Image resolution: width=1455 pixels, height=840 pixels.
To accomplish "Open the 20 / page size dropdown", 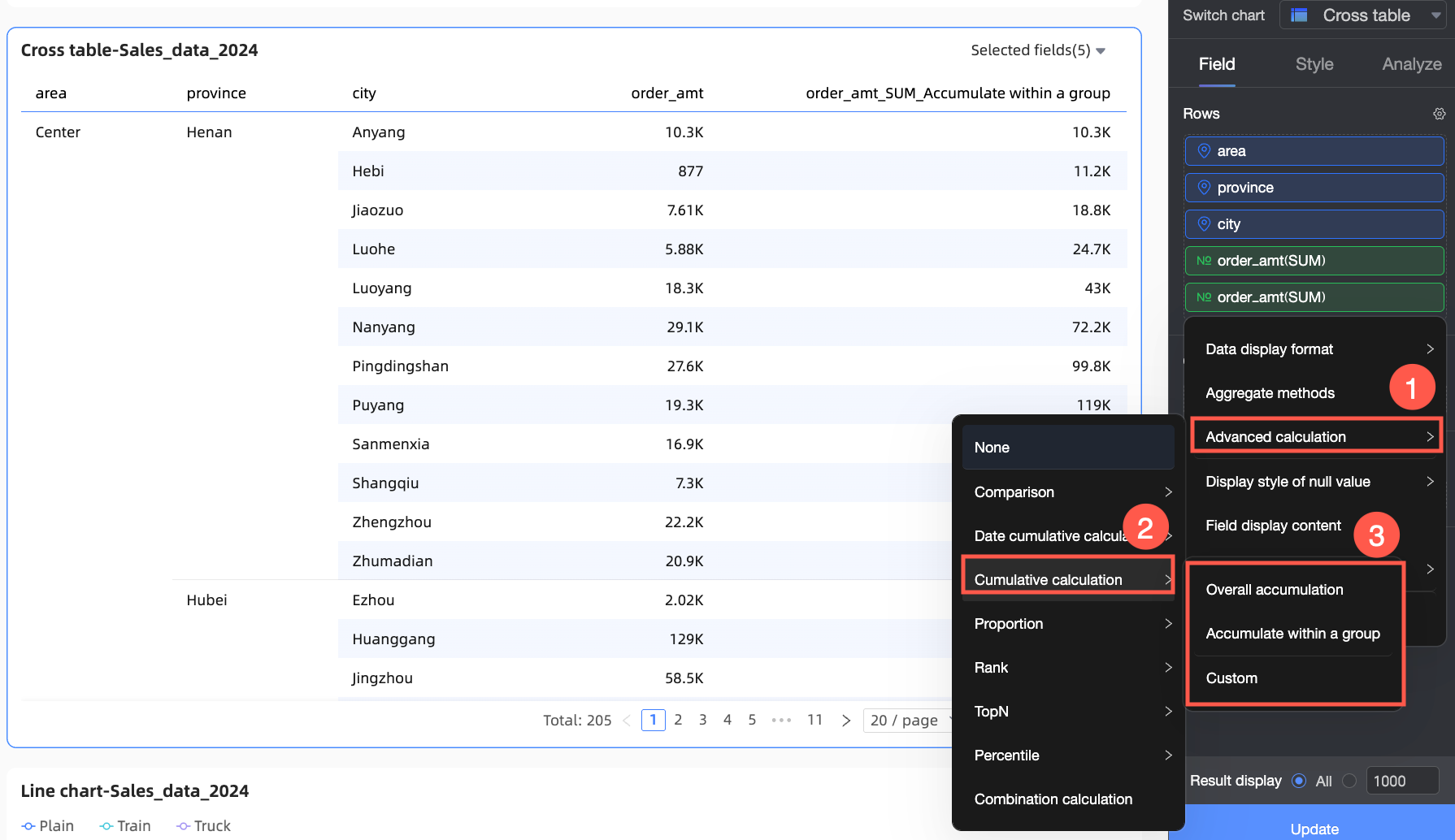I will pyautogui.click(x=908, y=721).
